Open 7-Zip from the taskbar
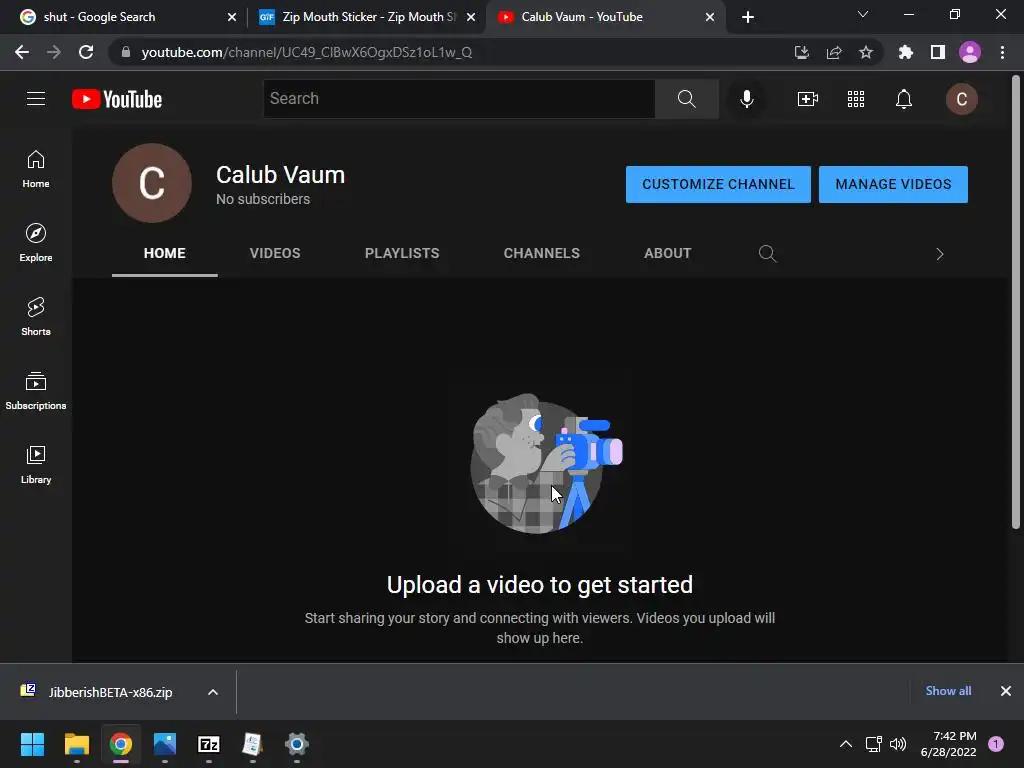Viewport: 1024px width, 768px height. [x=208, y=744]
